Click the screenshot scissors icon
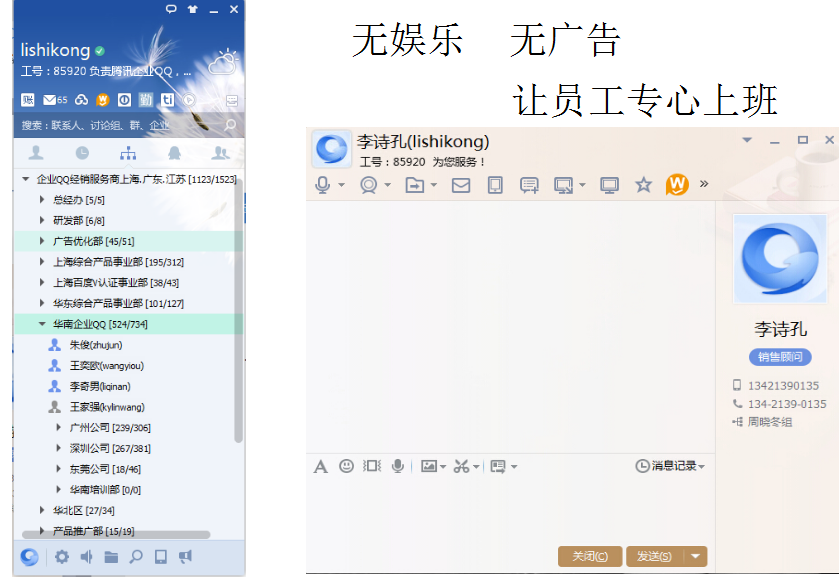 tap(461, 466)
